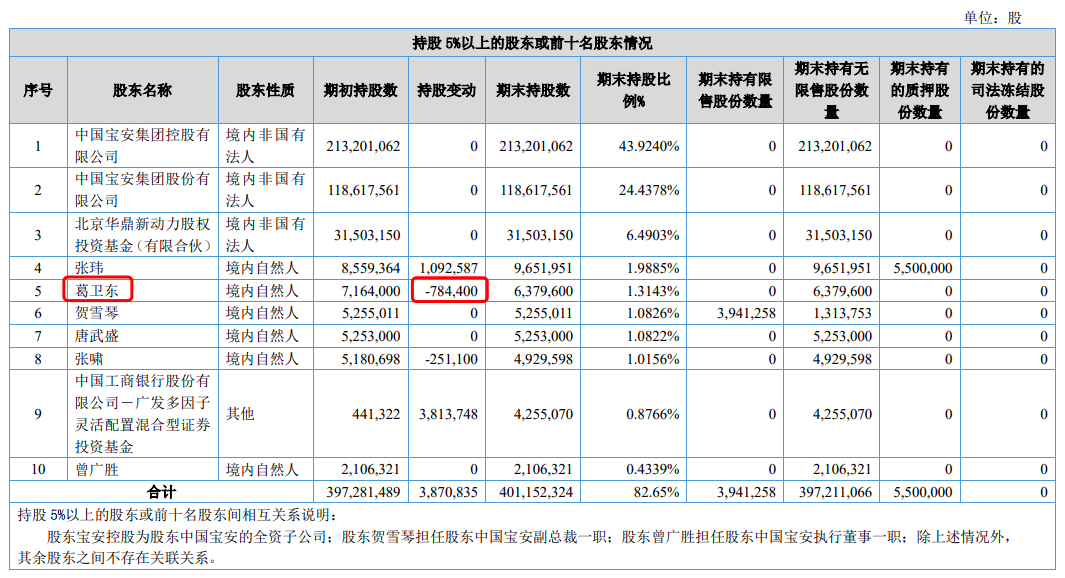Select shareholder 中国宝安集团控股有限公司 in row 1
This screenshot has height=578, width=1065.
(x=142, y=146)
